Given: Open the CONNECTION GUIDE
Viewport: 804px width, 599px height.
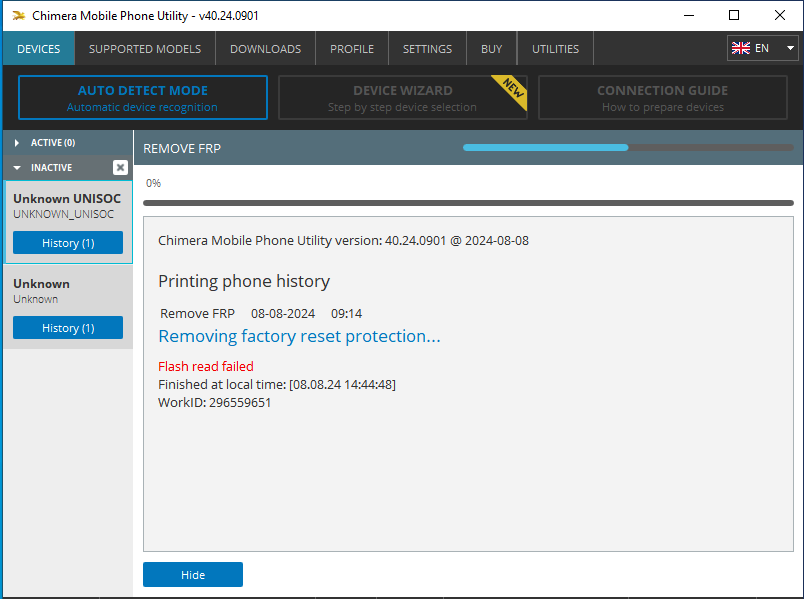Looking at the screenshot, I should coord(663,97).
